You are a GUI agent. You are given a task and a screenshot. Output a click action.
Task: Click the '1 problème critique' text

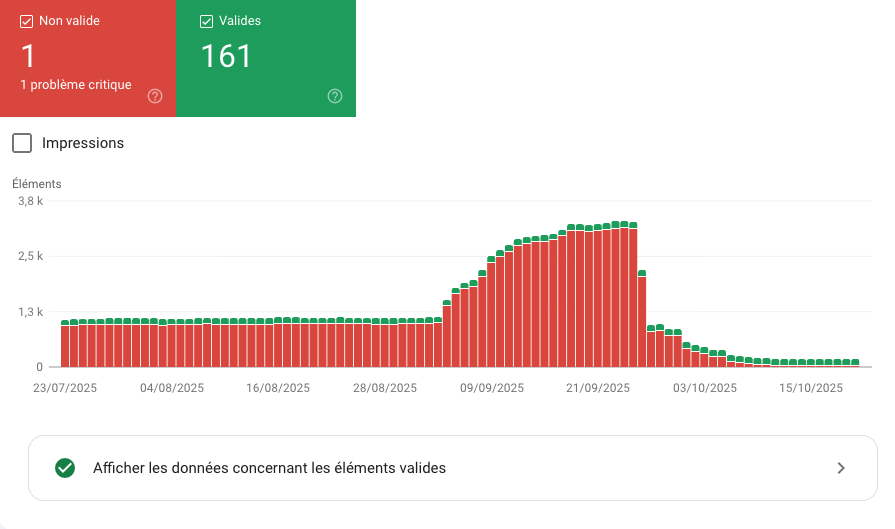[x=76, y=85]
